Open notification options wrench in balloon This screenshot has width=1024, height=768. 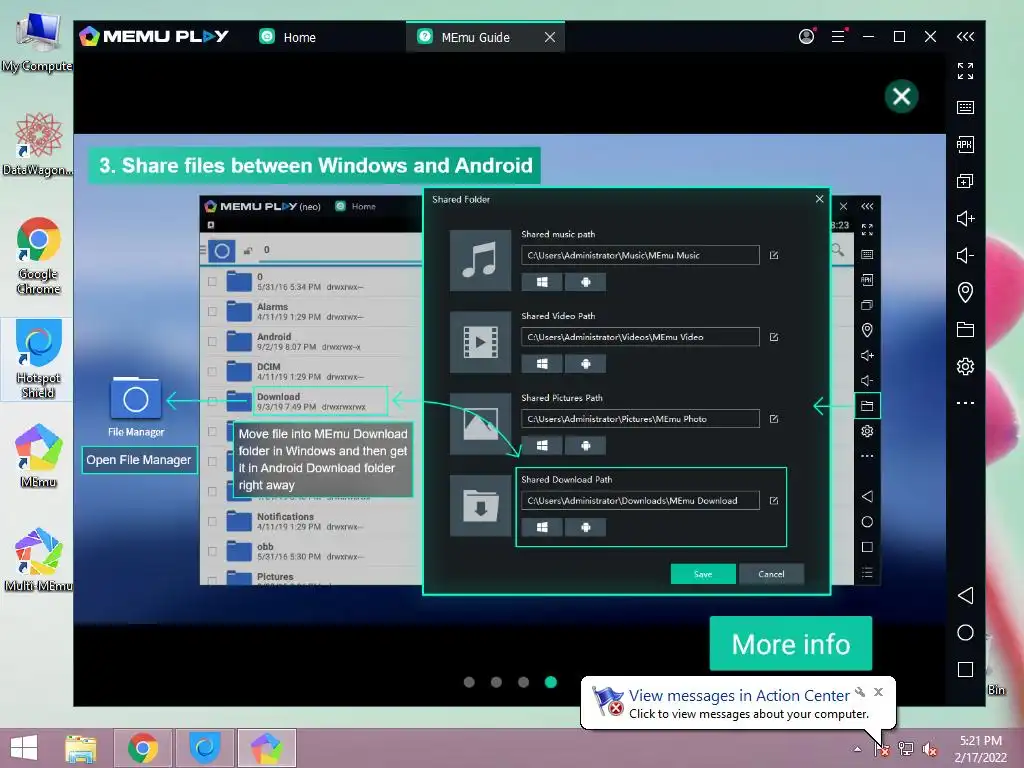pos(860,692)
